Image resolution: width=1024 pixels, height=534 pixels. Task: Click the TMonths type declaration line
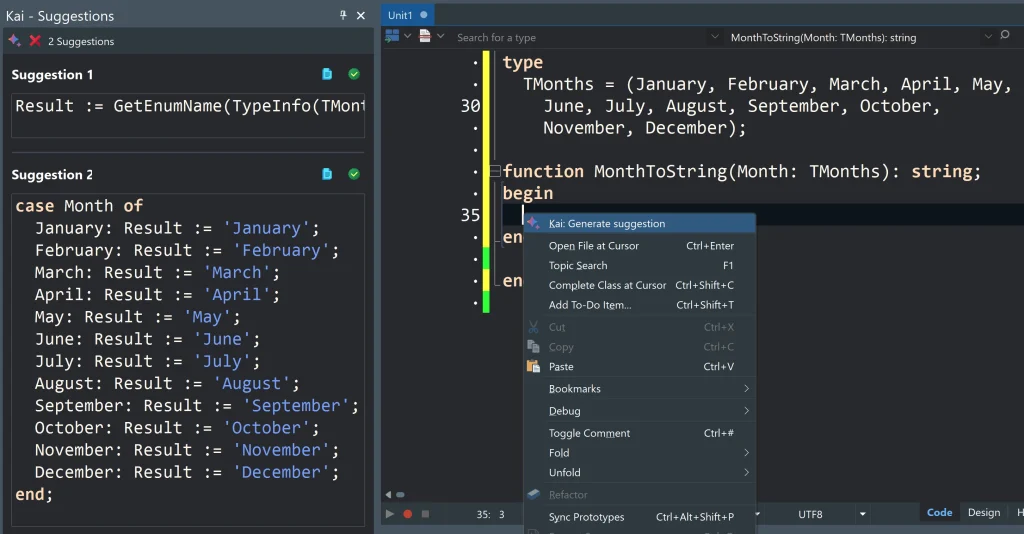tap(767, 84)
